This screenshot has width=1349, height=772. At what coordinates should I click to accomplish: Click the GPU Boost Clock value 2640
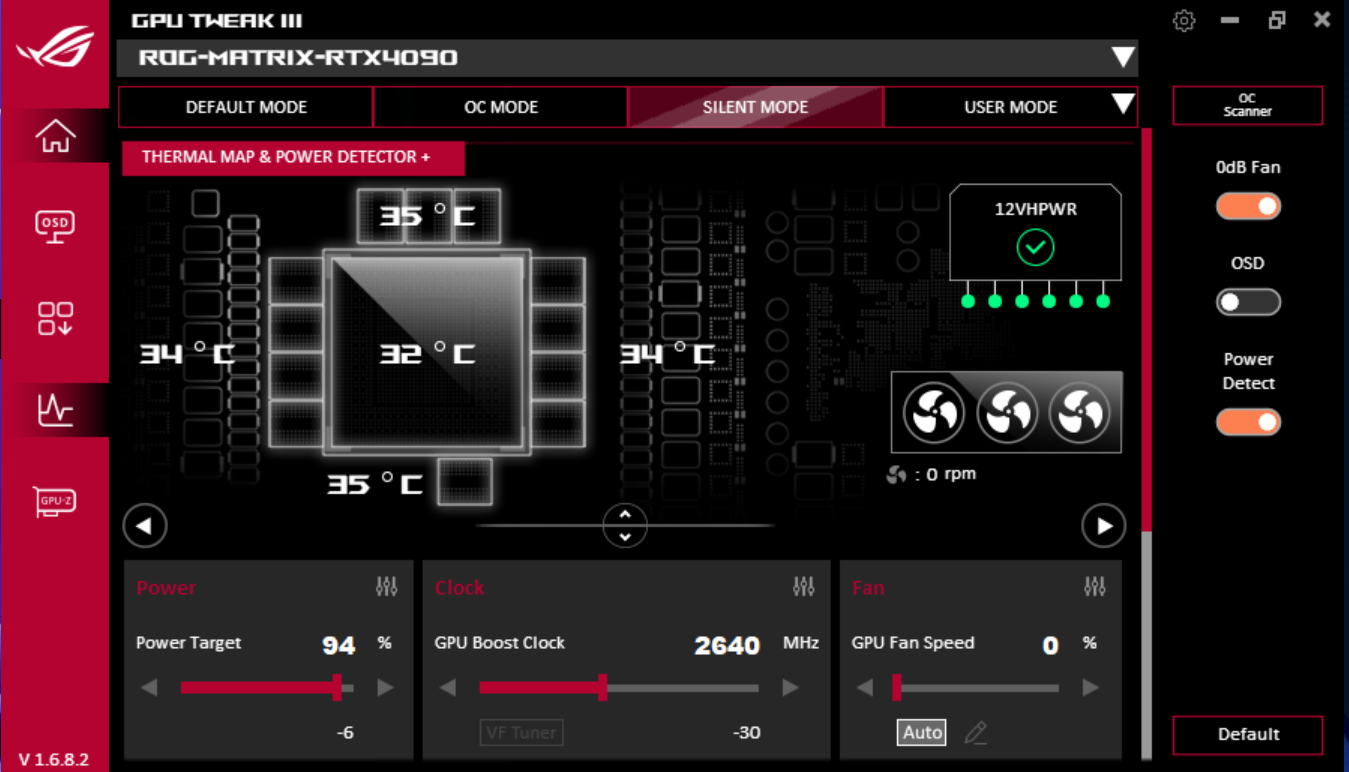[727, 646]
